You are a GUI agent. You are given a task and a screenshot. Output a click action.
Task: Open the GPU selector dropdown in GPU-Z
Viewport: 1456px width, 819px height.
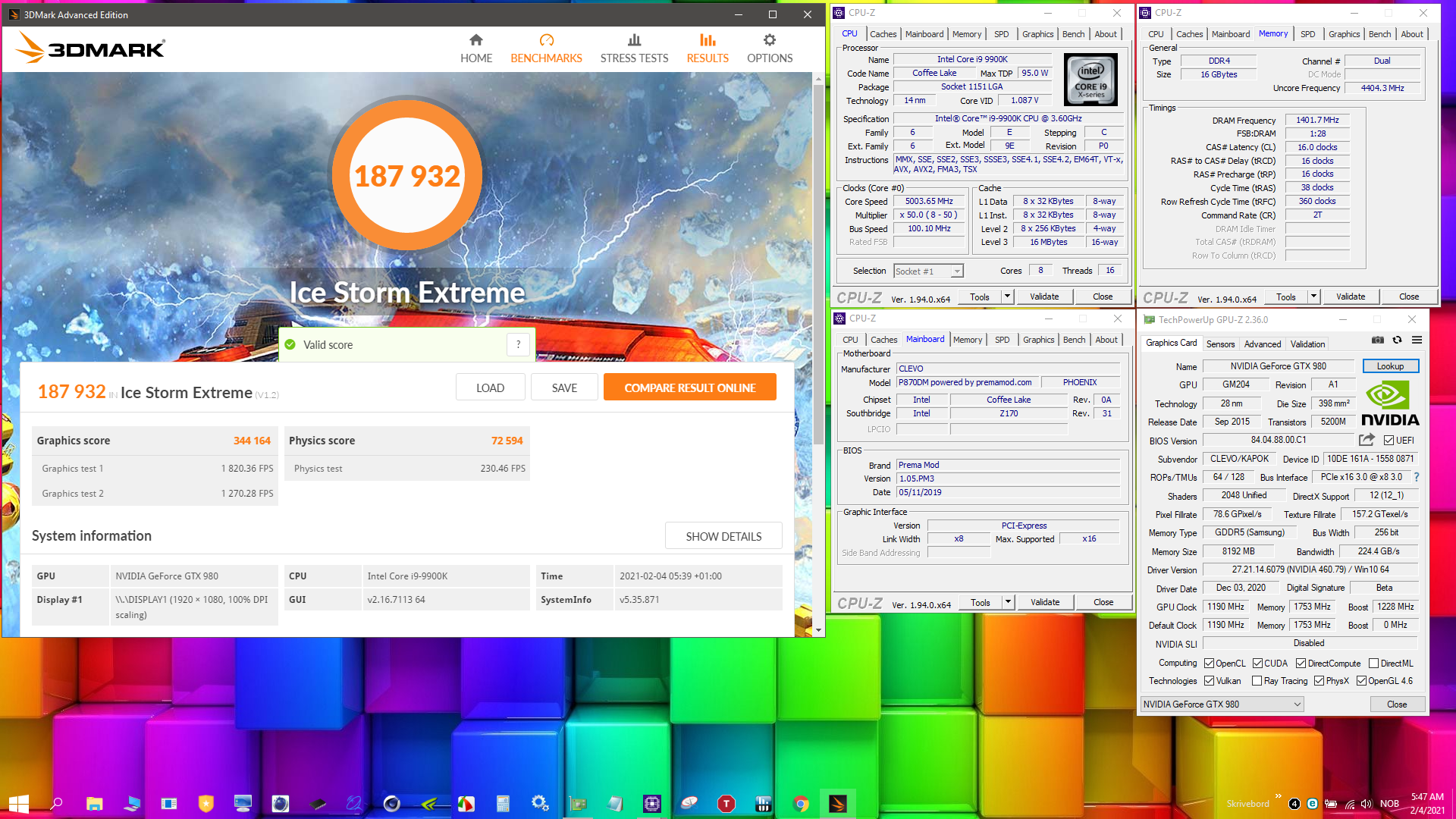coord(1222,704)
